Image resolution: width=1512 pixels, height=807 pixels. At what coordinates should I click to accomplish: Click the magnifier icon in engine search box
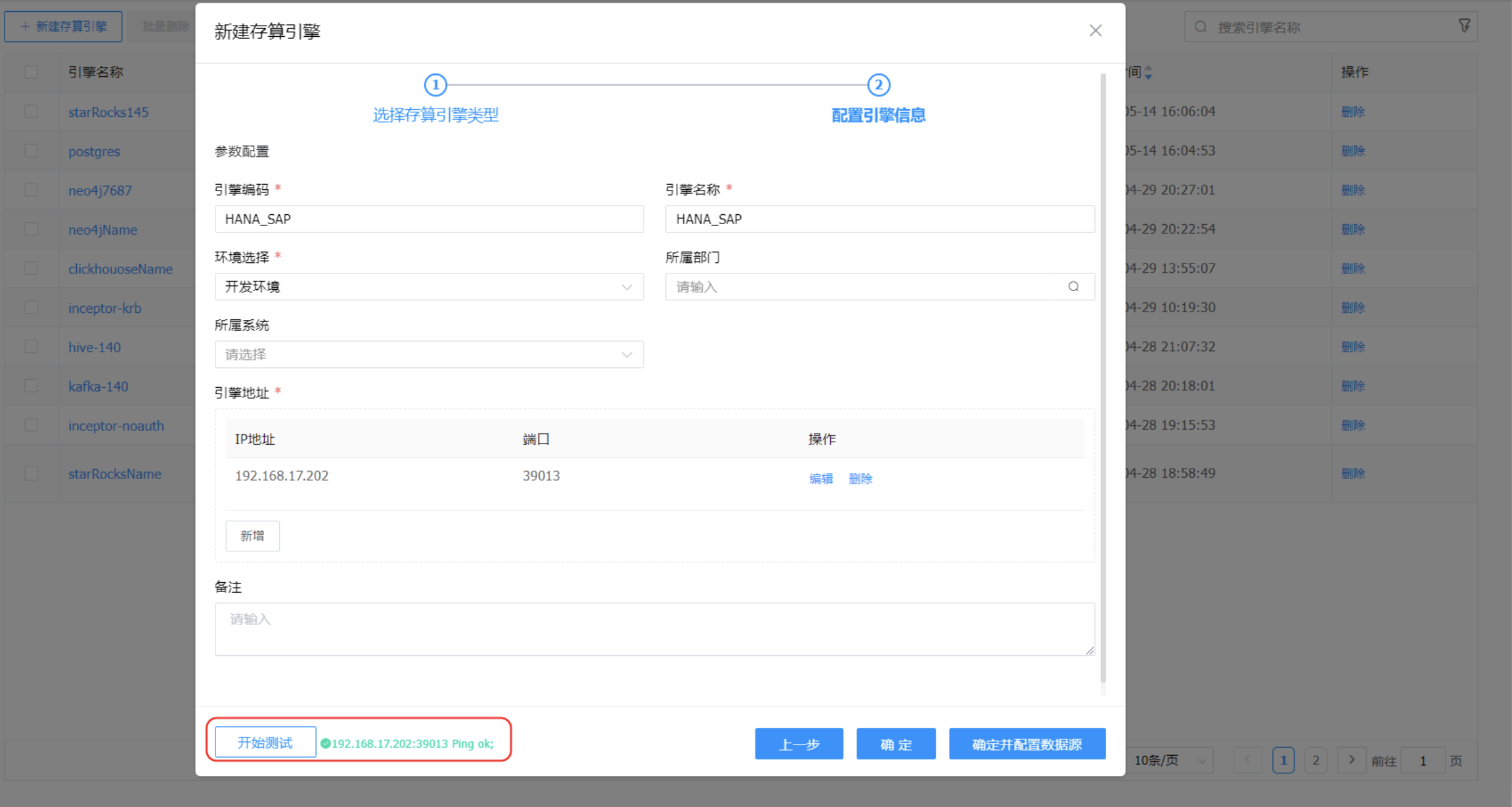[x=1201, y=27]
